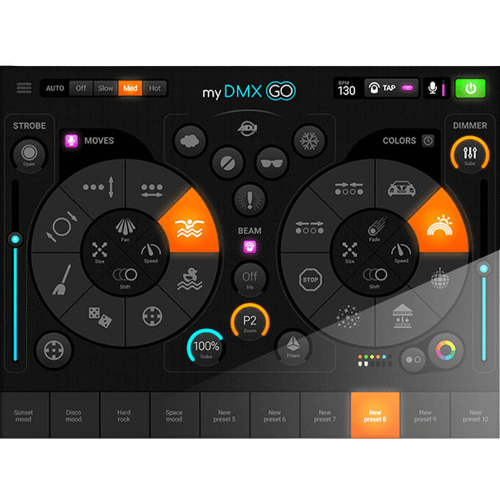The height and width of the screenshot is (500, 500).
Task: Choose the dice random move effect
Action: coord(100,317)
